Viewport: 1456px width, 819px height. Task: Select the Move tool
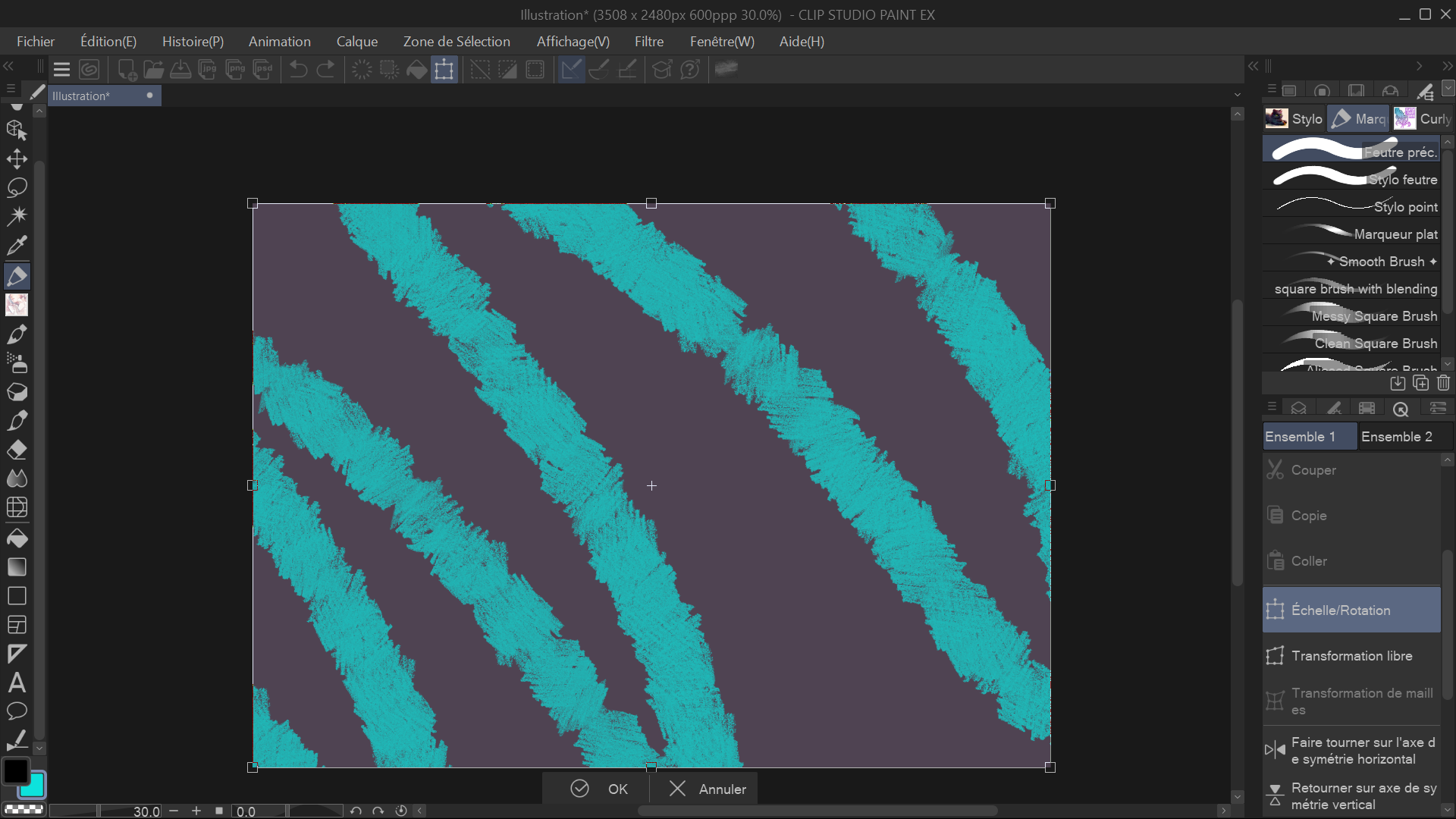[x=17, y=159]
